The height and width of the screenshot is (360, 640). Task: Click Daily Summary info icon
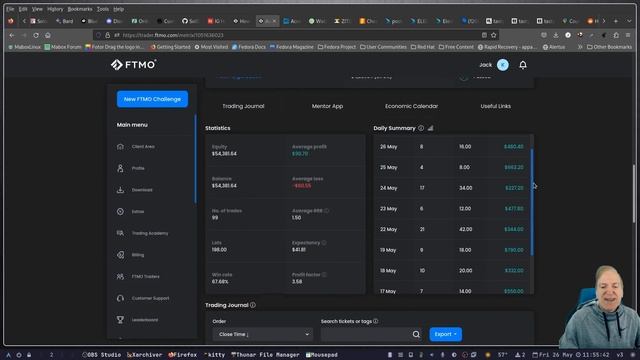421,128
